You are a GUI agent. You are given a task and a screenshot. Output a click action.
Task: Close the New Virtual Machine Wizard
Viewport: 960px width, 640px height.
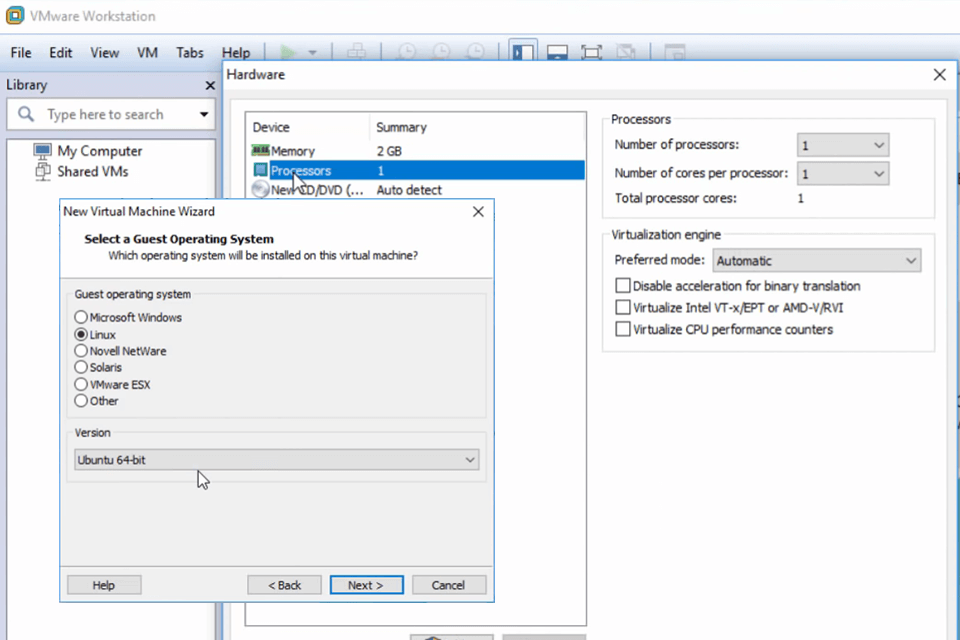pos(478,211)
